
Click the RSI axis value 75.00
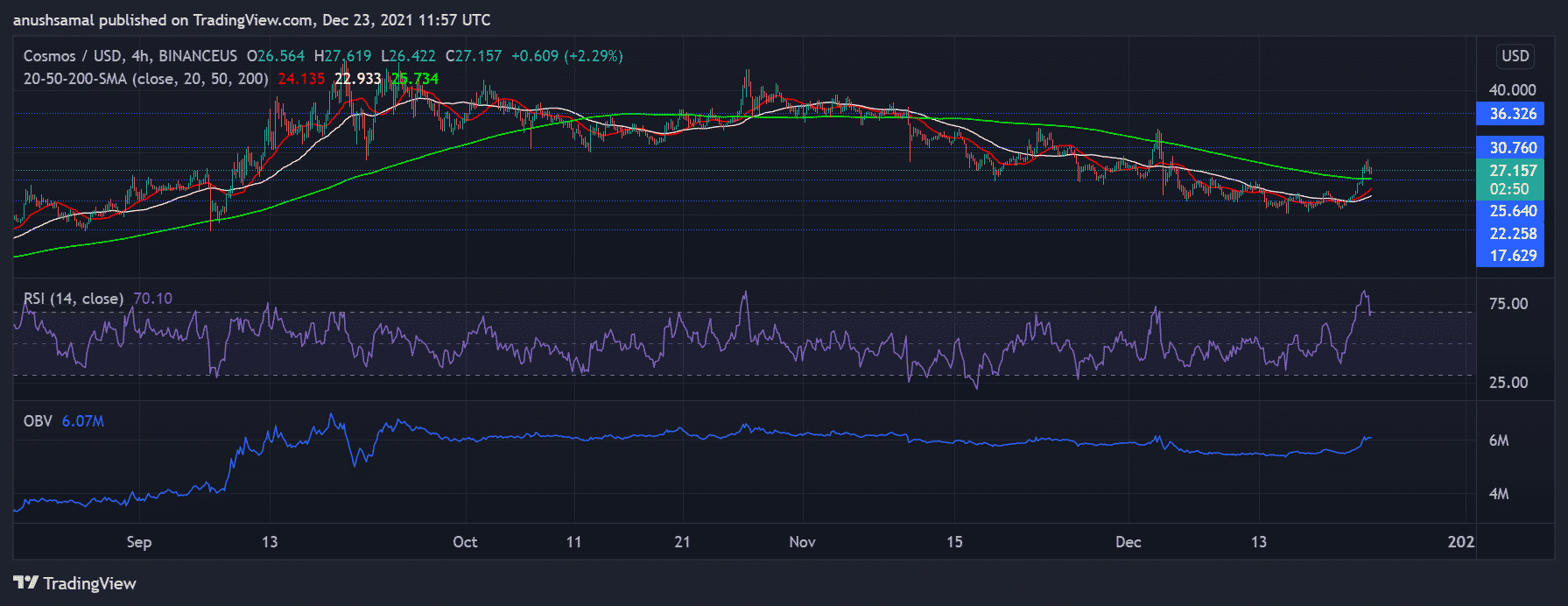1508,304
